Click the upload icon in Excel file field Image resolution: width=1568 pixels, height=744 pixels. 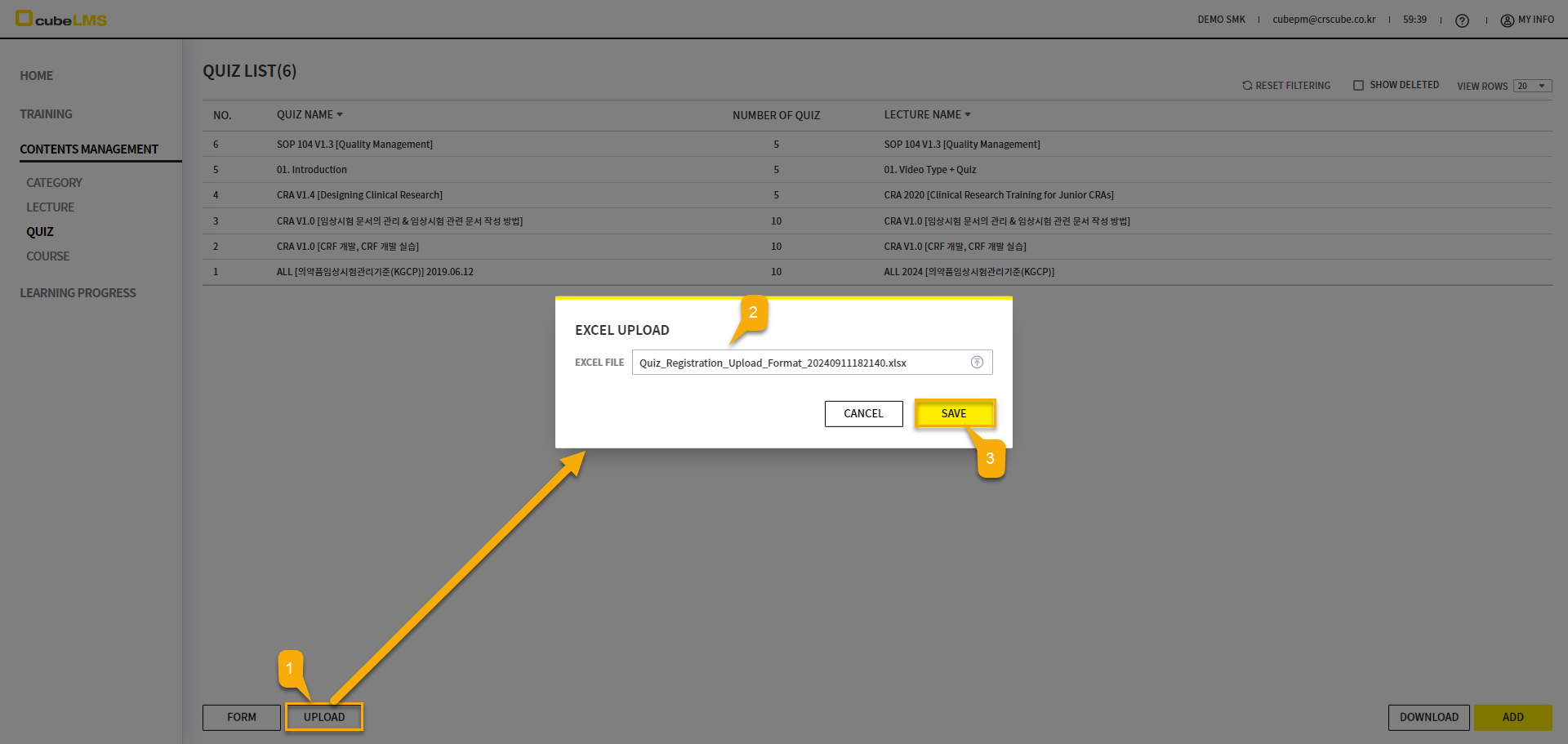pos(976,363)
